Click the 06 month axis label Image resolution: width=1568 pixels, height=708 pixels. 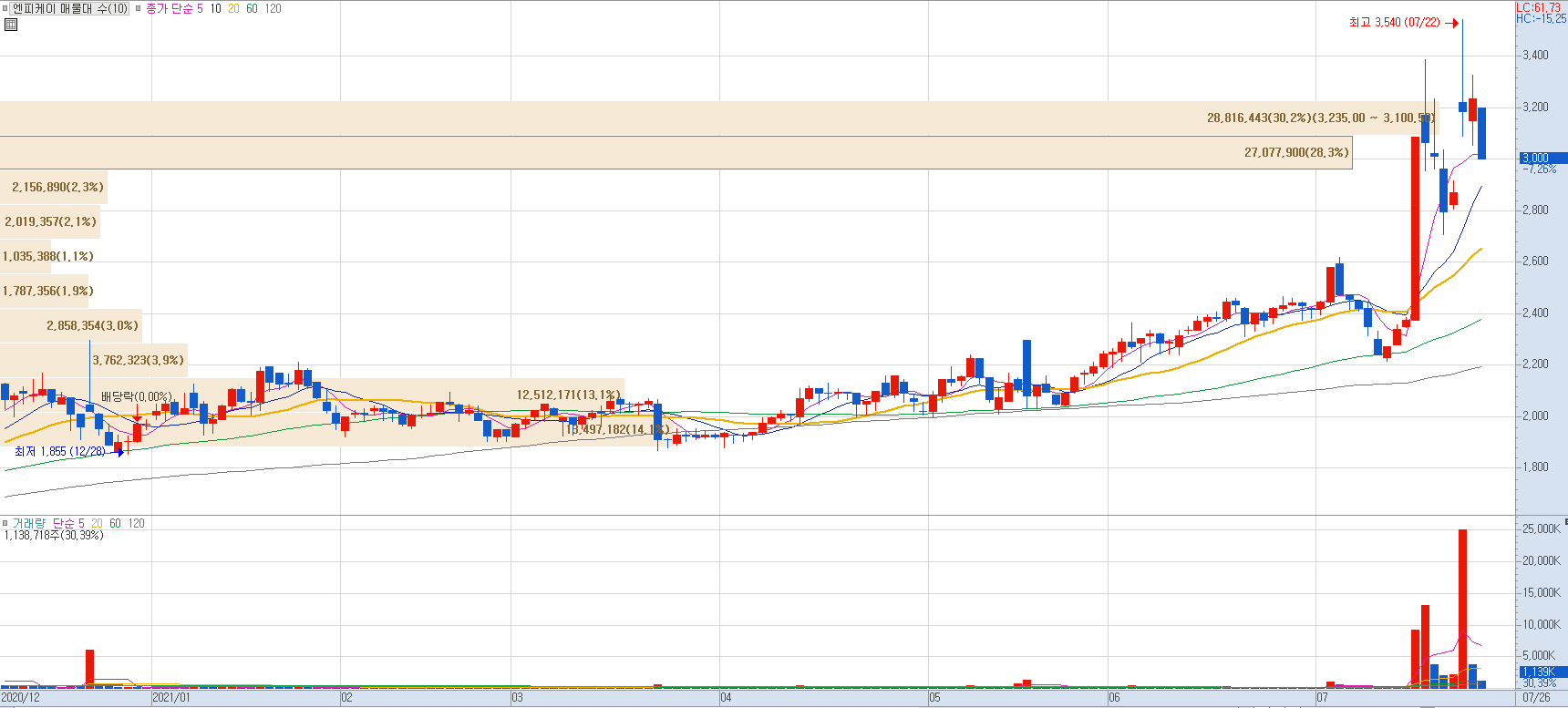coord(1114,698)
